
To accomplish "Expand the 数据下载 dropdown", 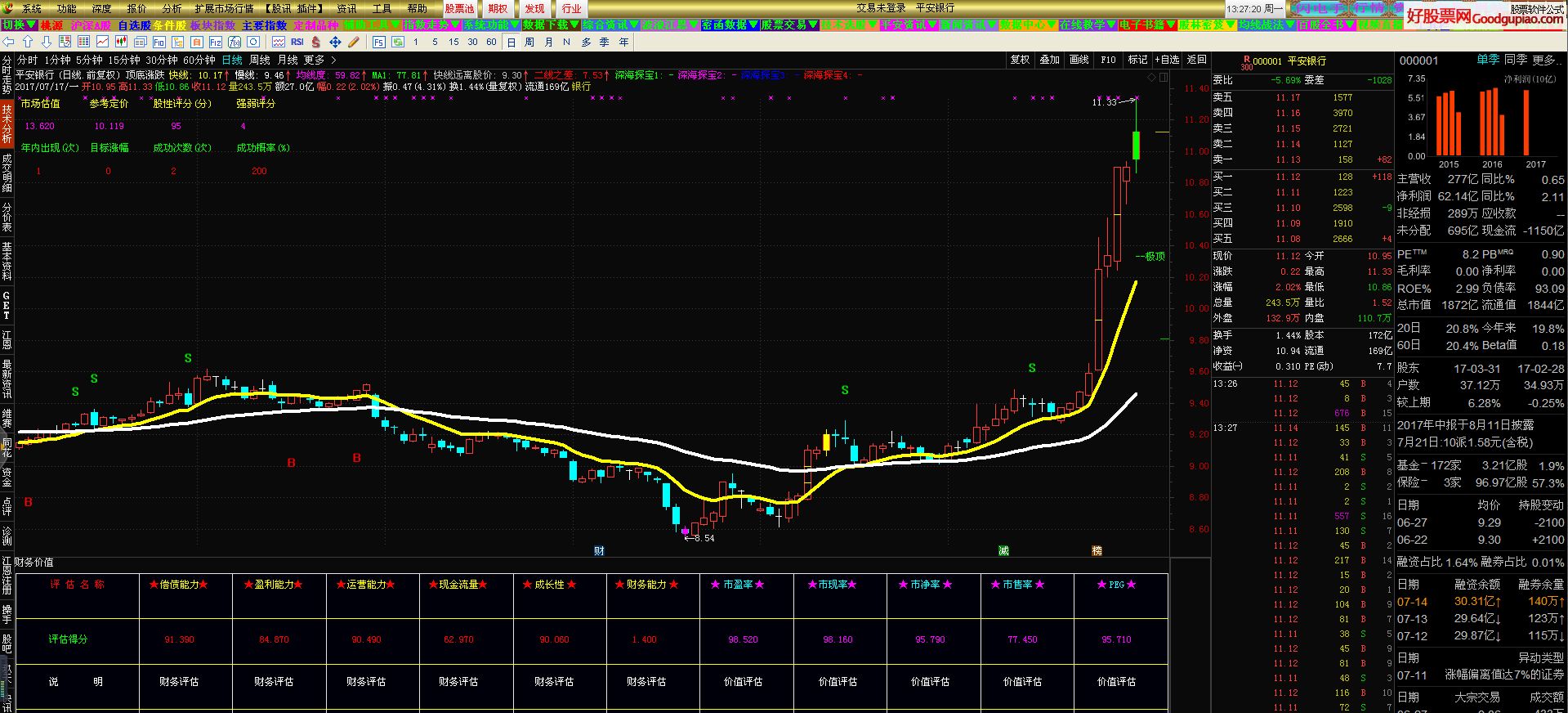I will click(552, 25).
